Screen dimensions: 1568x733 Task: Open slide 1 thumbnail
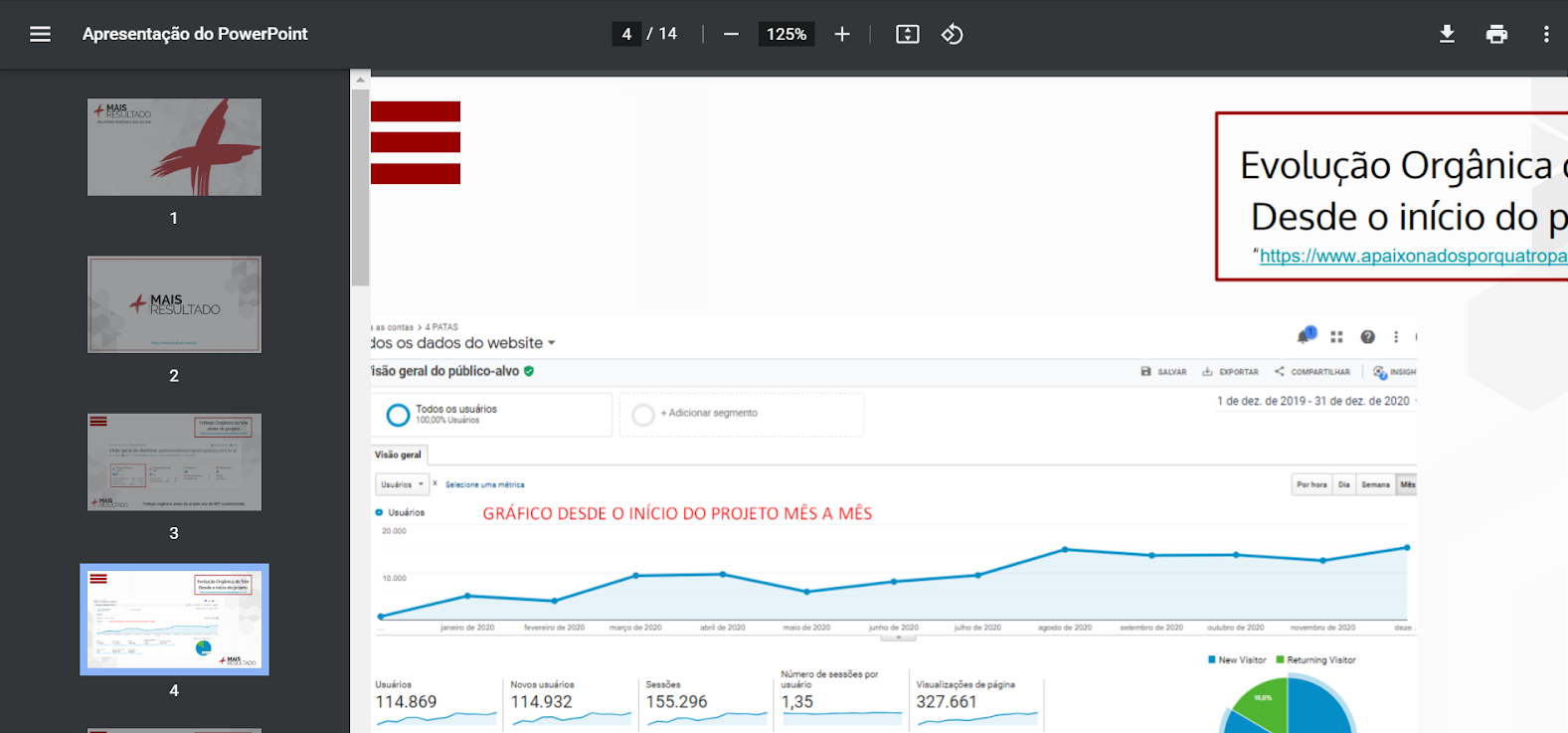(174, 147)
